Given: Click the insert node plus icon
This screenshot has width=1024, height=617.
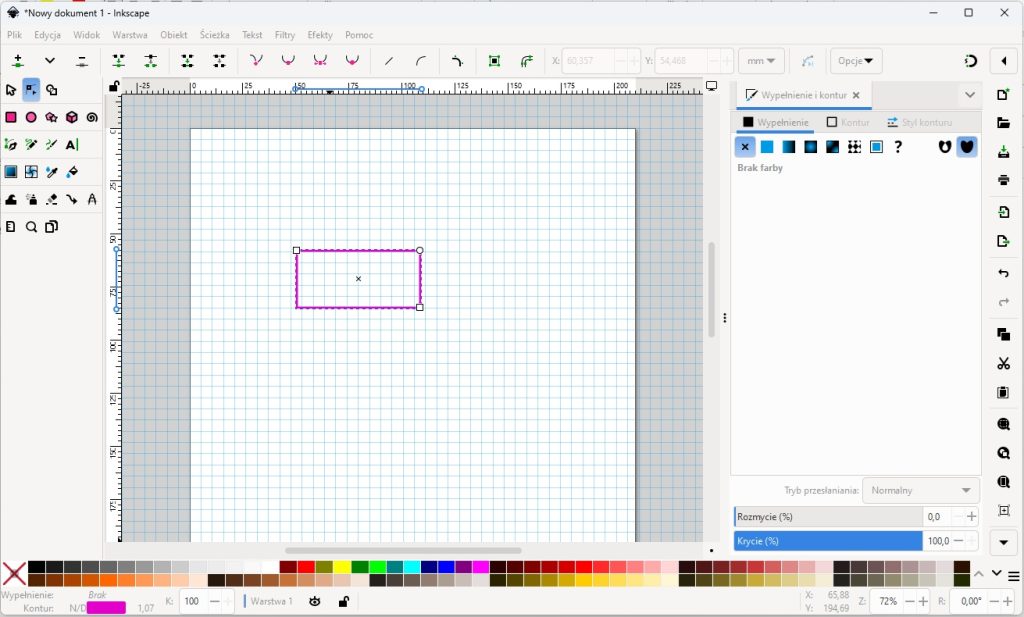Looking at the screenshot, I should point(18,61).
